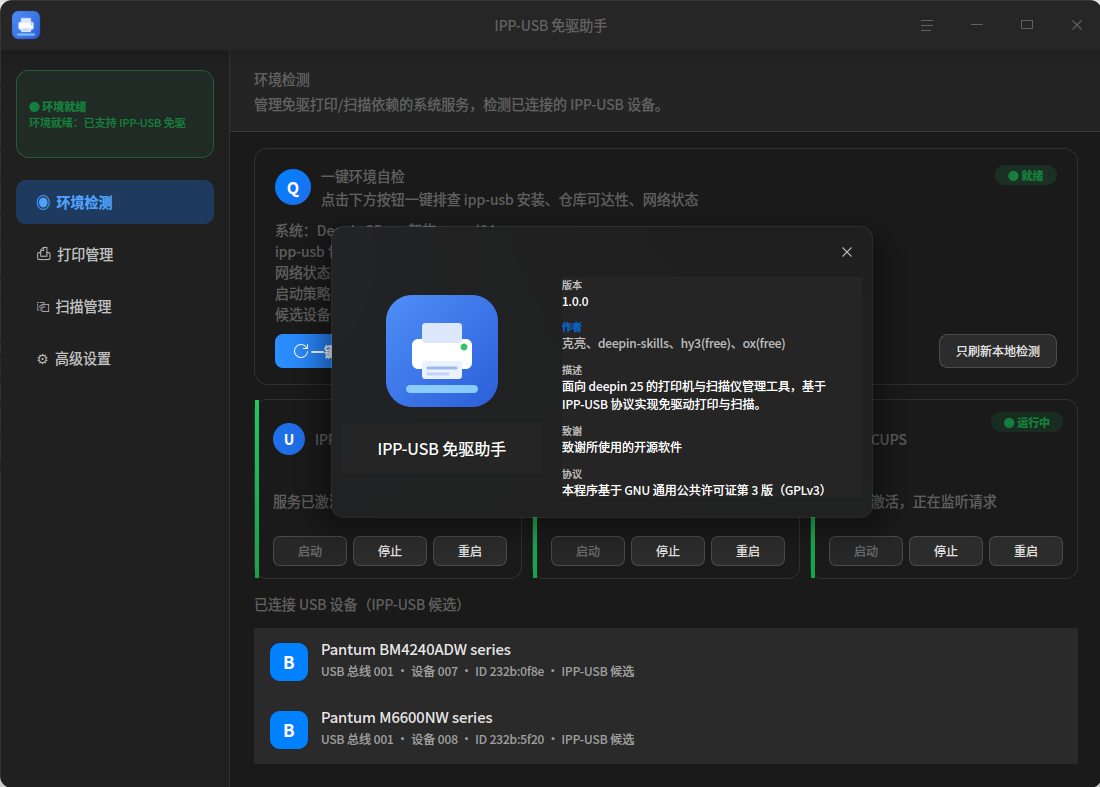This screenshot has width=1100, height=787.
Task: Click 启动 on the card with the U icon
Action: [310, 551]
